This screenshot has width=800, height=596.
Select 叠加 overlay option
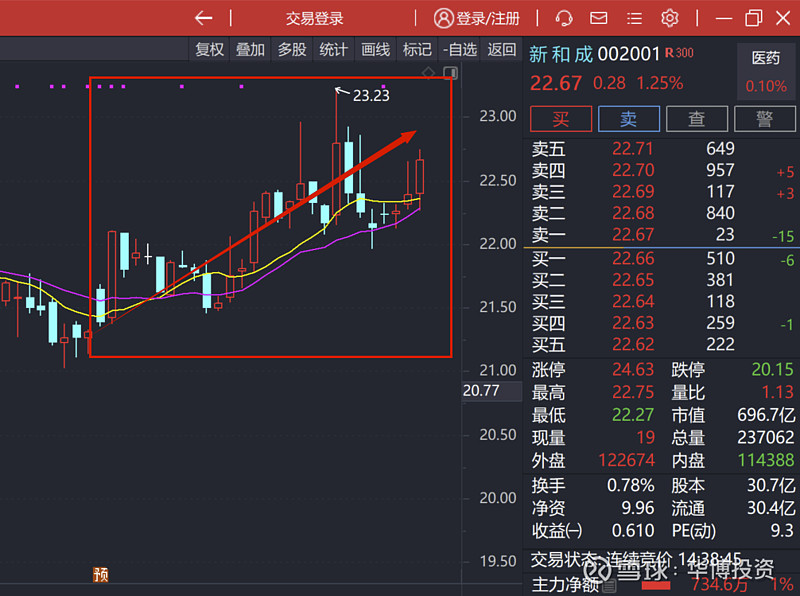(250, 49)
